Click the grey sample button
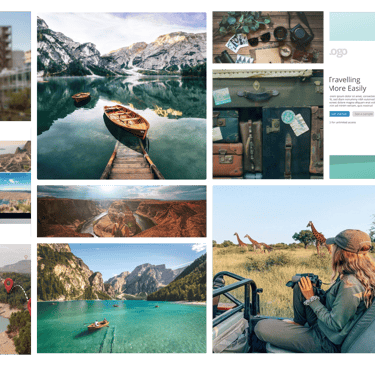Screen dimensions: 375x366 click(363, 114)
